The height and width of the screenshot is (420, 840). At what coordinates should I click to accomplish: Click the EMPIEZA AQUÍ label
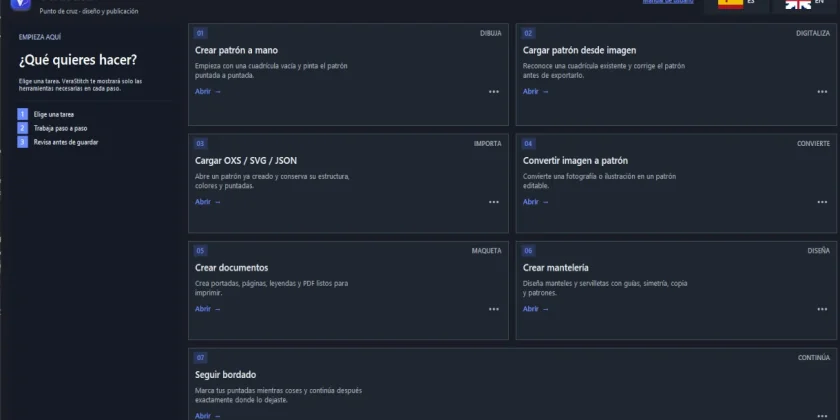[40, 38]
